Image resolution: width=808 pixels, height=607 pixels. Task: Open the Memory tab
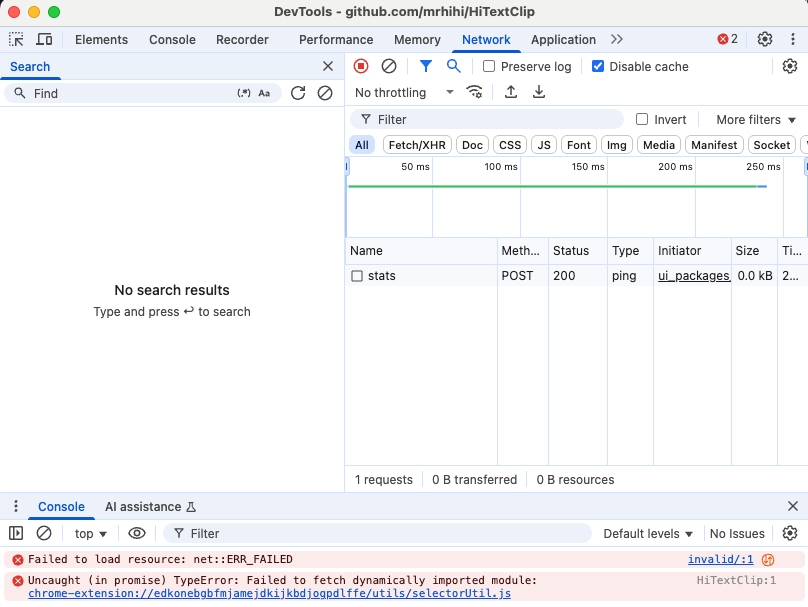(x=417, y=40)
